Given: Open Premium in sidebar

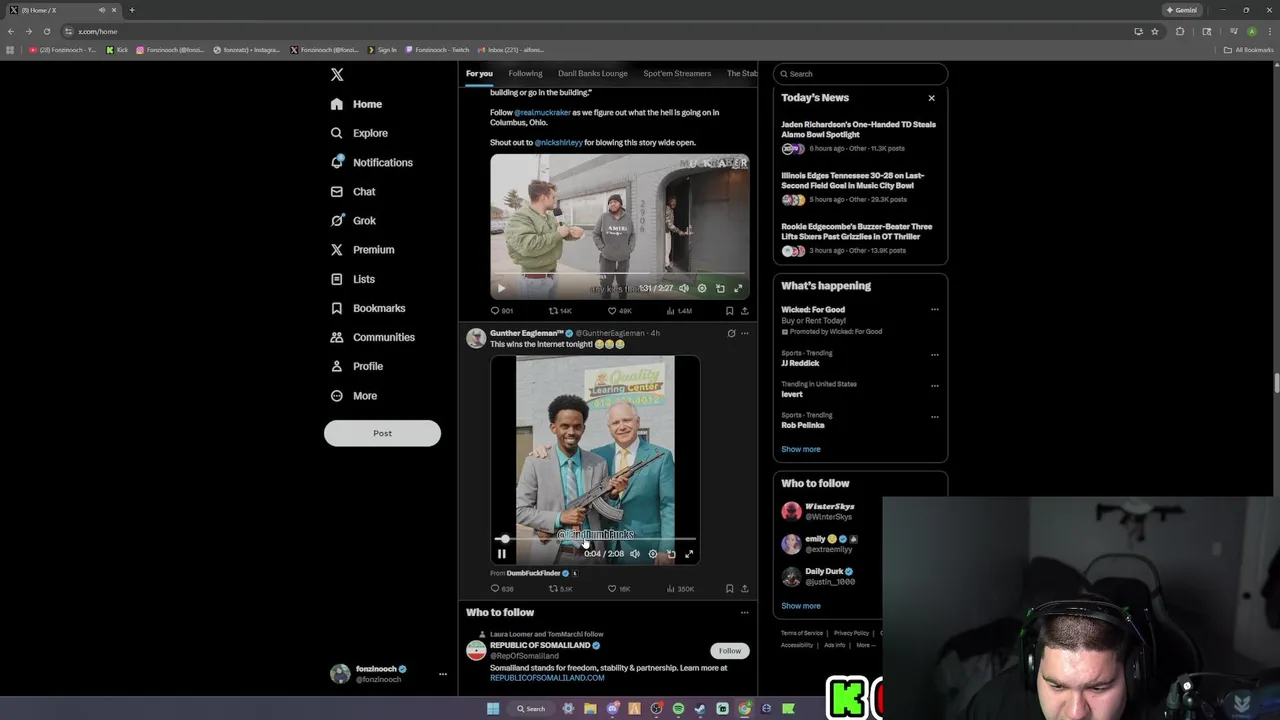Looking at the screenshot, I should coord(361,250).
